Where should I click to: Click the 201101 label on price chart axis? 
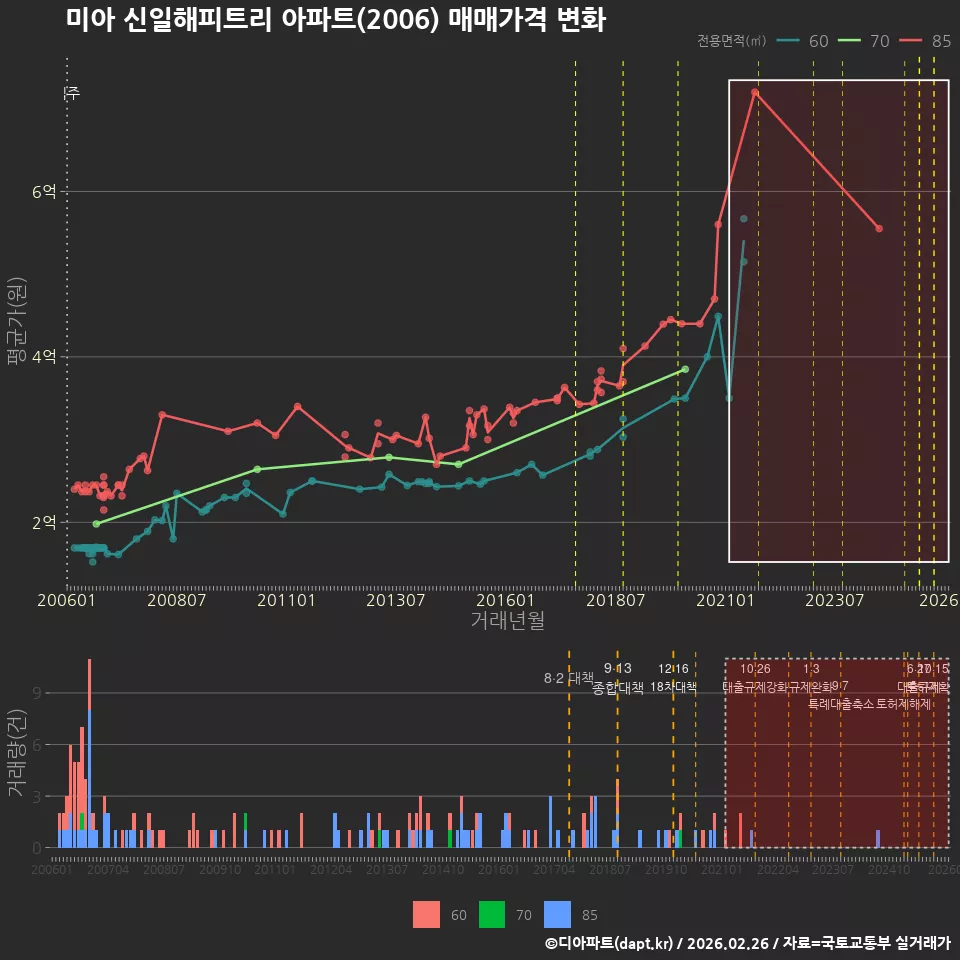(286, 600)
